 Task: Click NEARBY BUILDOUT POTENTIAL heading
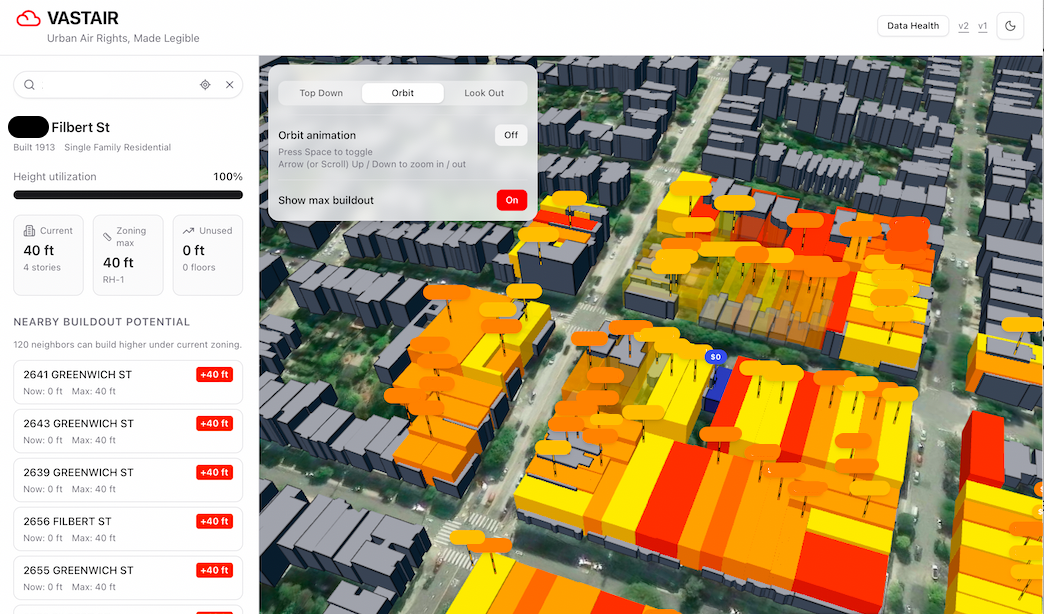coord(102,322)
